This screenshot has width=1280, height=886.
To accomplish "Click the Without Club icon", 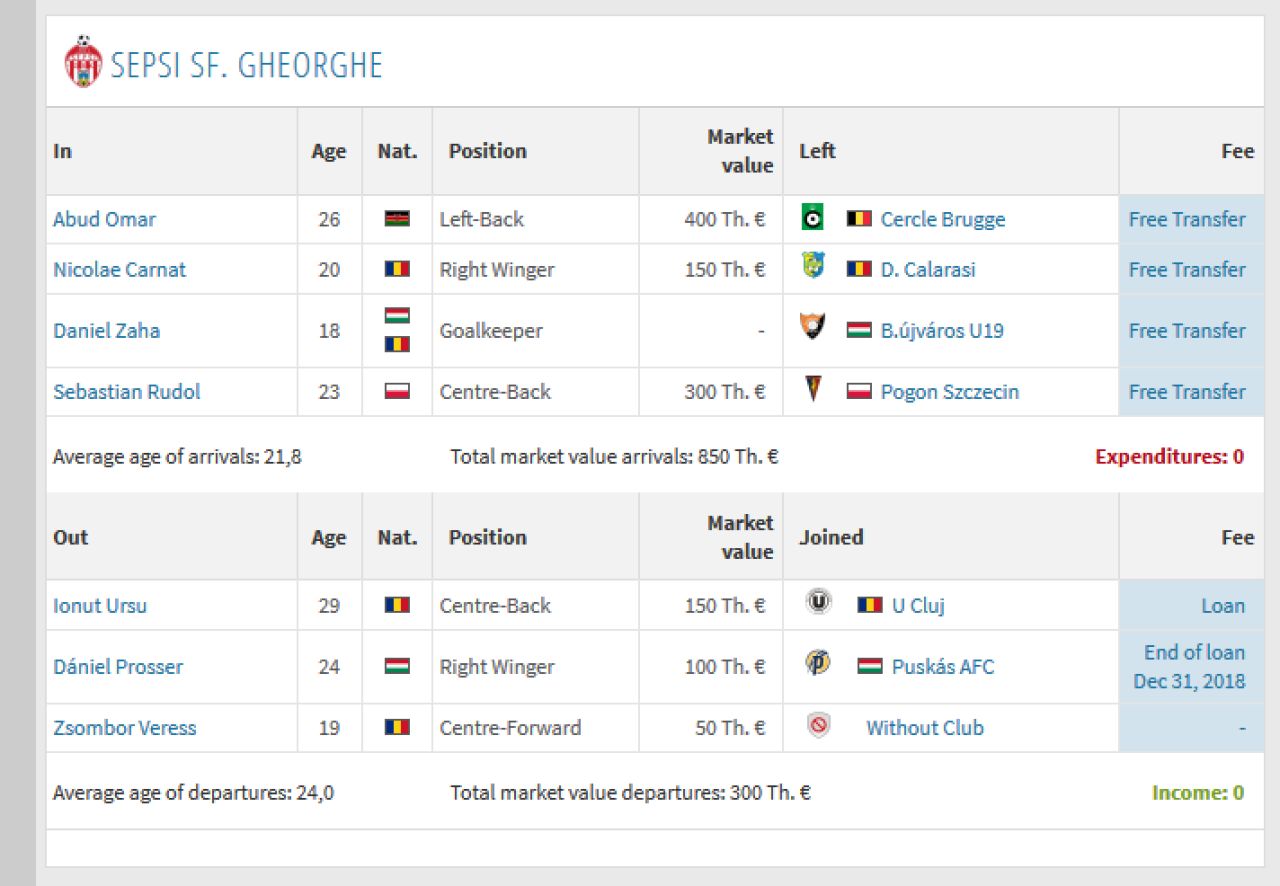I will (x=819, y=726).
